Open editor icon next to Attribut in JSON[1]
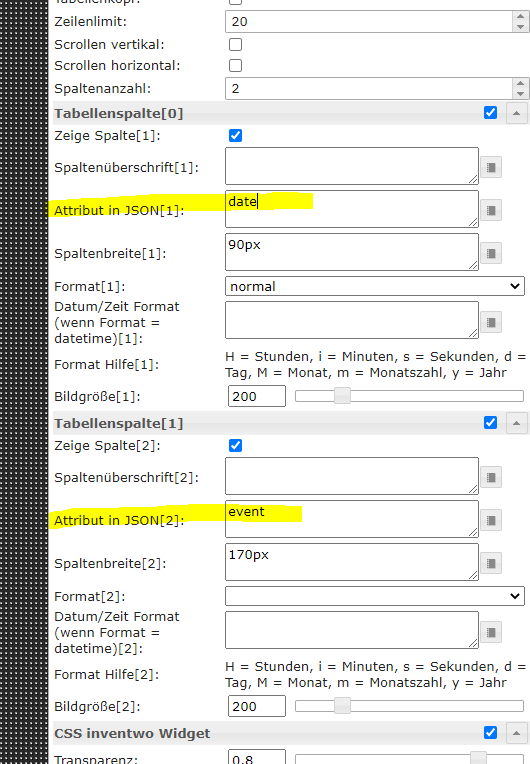This screenshot has height=764, width=530. pos(491,210)
